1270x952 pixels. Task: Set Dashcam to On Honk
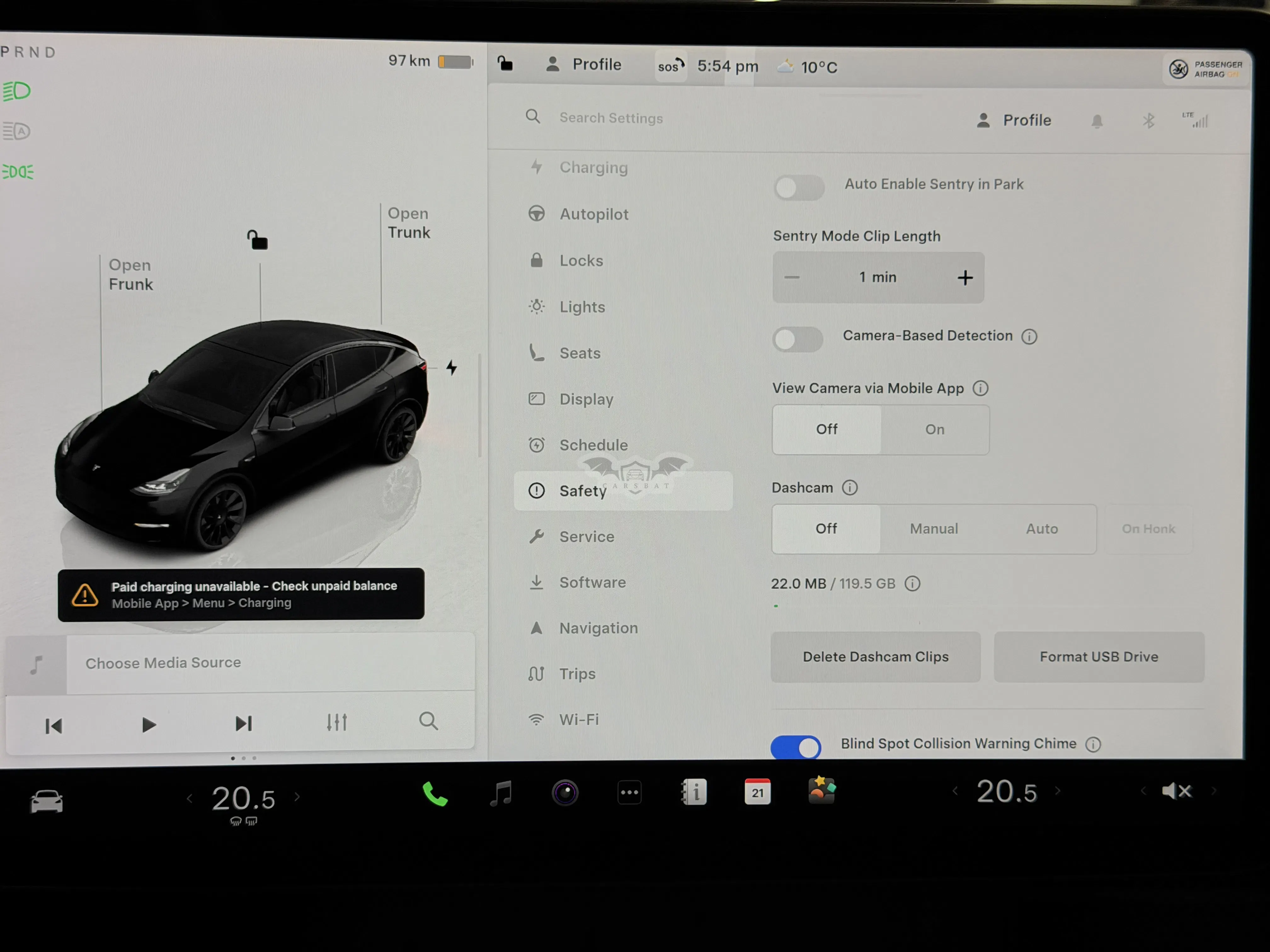click(1149, 529)
